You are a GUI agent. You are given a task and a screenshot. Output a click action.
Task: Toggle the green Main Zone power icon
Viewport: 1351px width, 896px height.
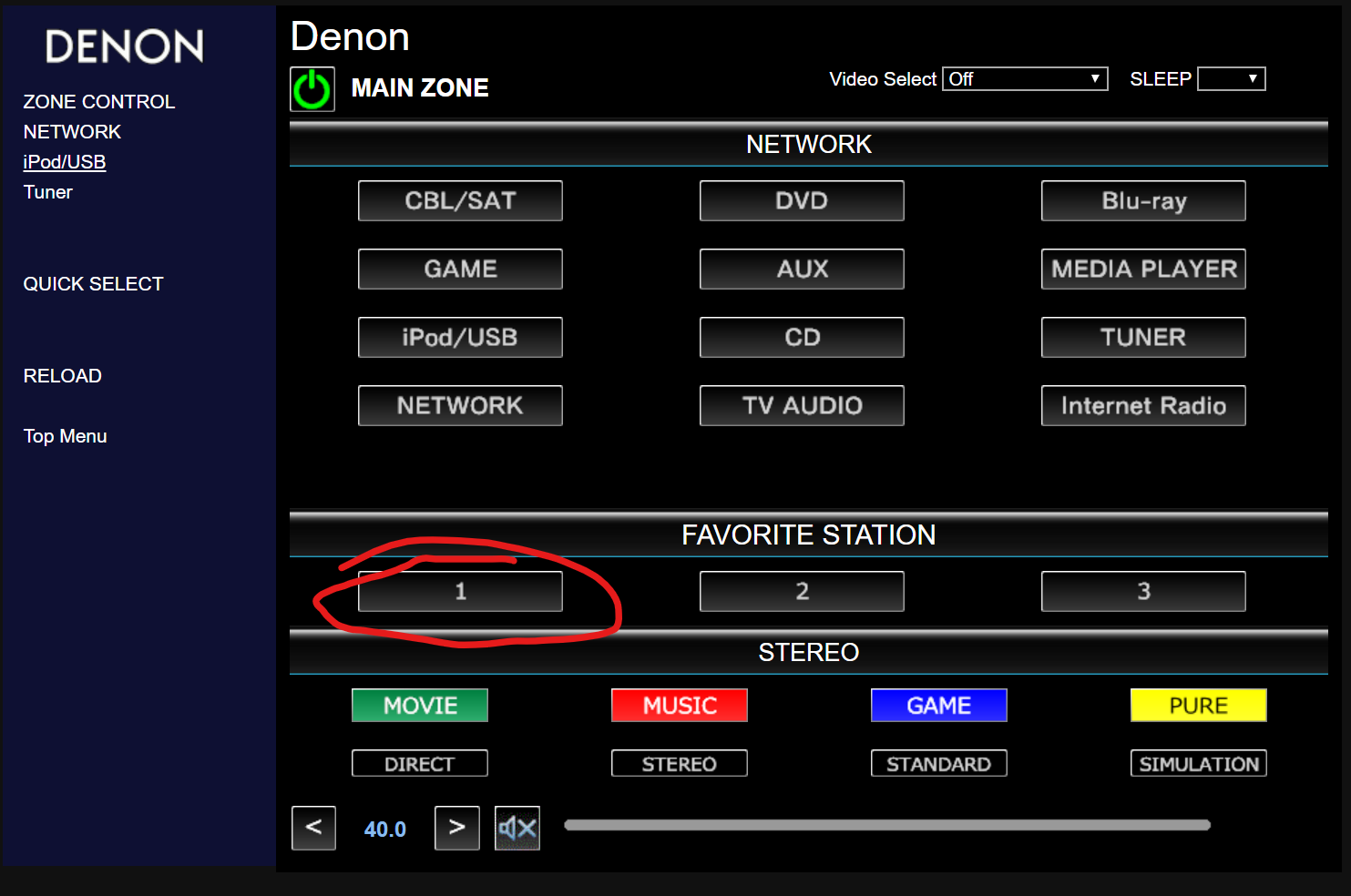(x=312, y=89)
